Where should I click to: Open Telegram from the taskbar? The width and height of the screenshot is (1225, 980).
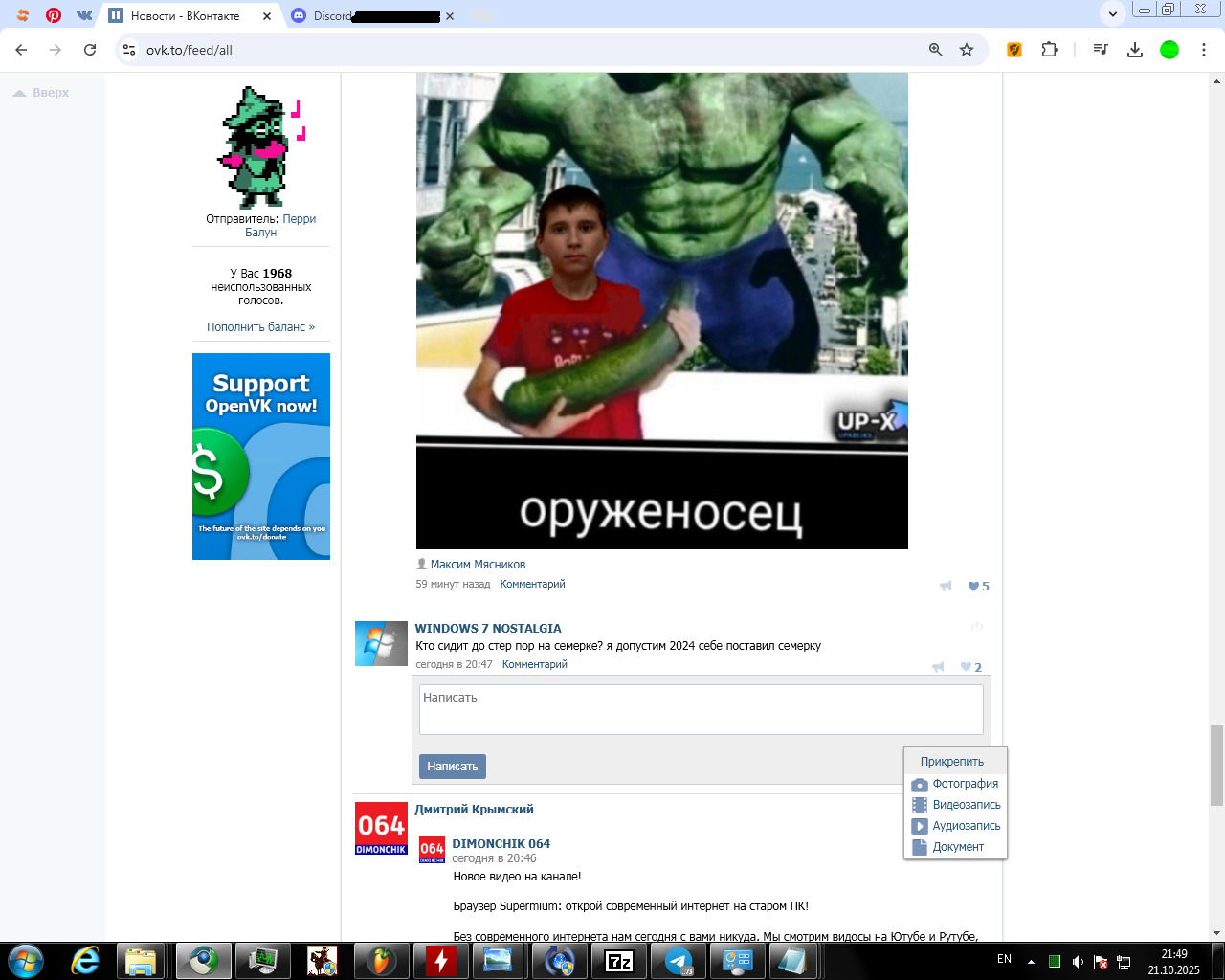(679, 961)
